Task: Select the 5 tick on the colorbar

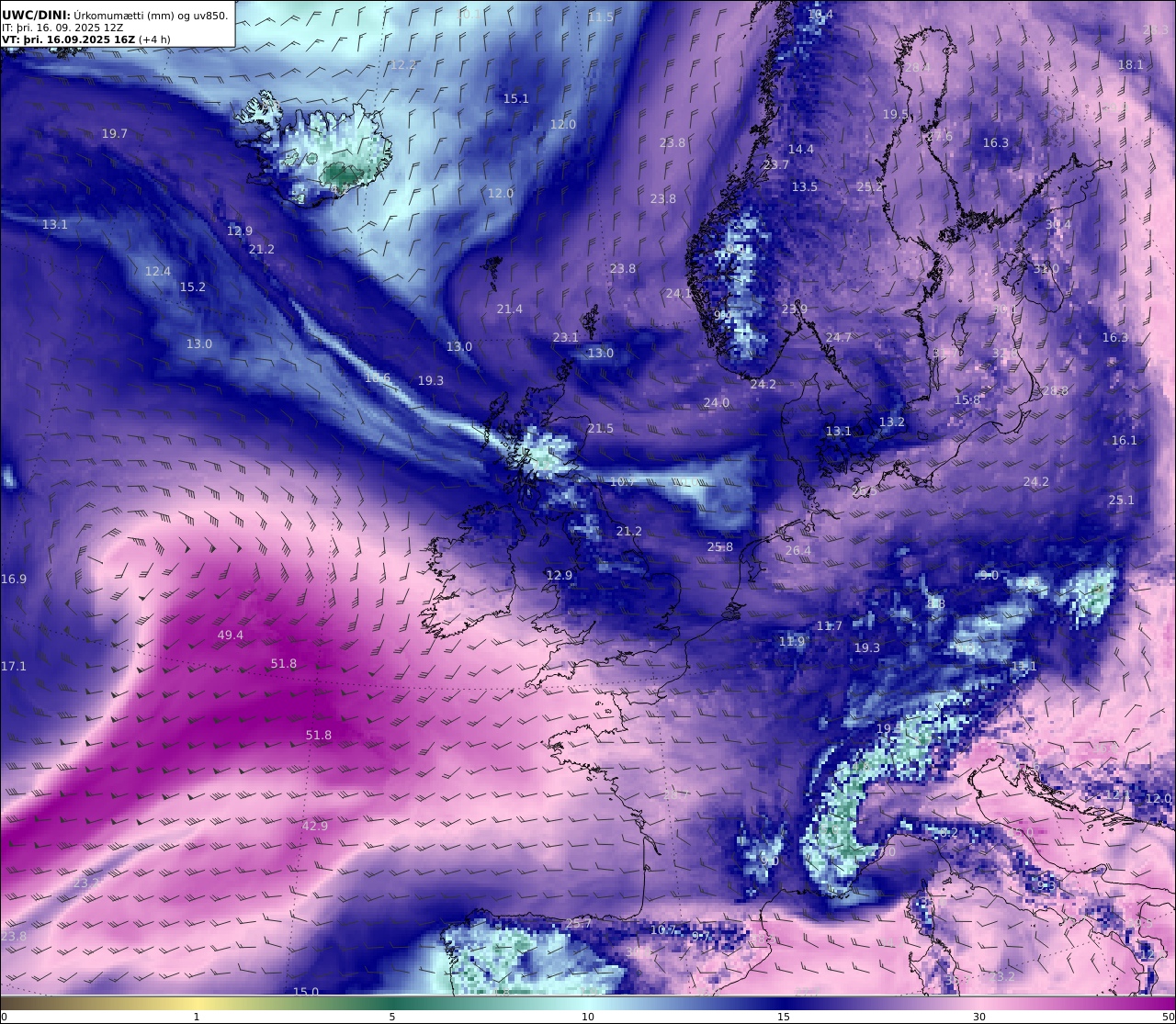Action: (392, 1017)
